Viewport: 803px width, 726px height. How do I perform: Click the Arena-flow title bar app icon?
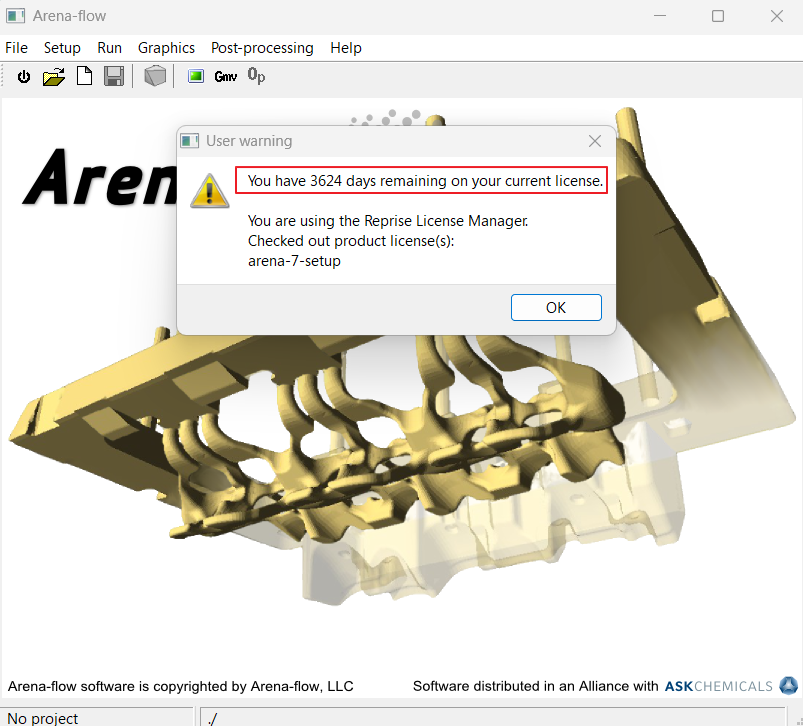pos(15,16)
